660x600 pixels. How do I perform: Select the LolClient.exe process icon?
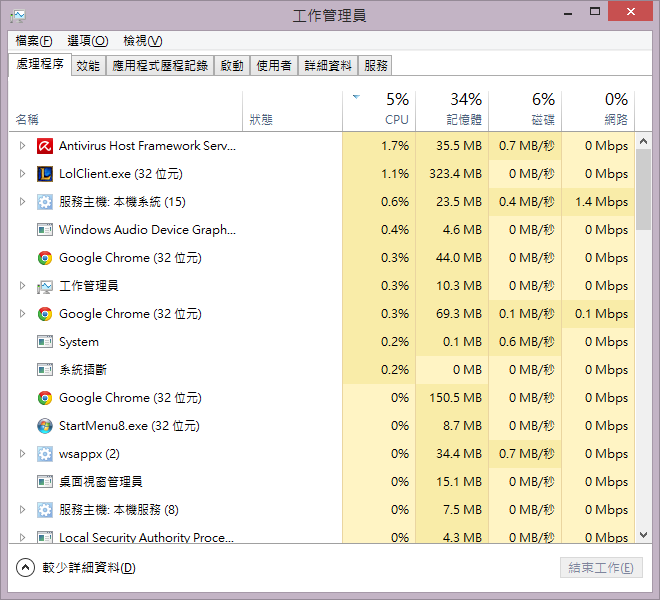(x=45, y=174)
